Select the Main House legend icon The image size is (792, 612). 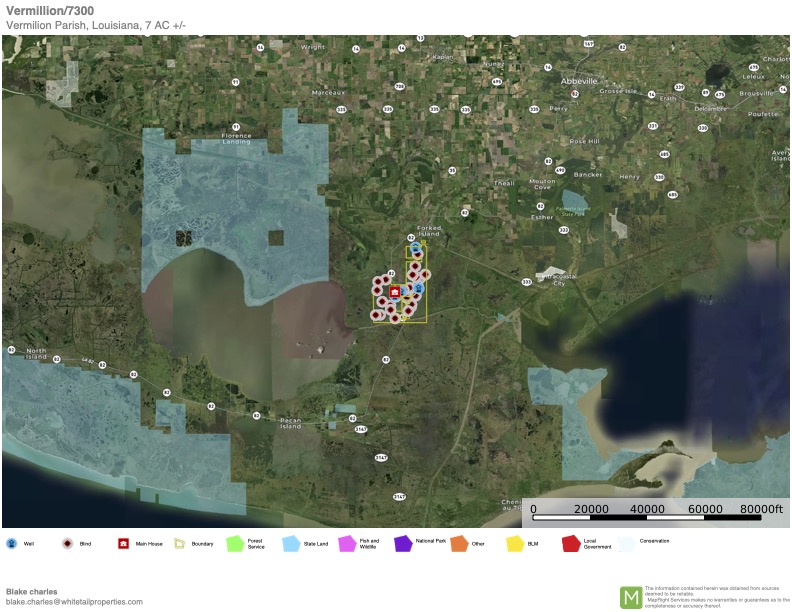click(123, 543)
